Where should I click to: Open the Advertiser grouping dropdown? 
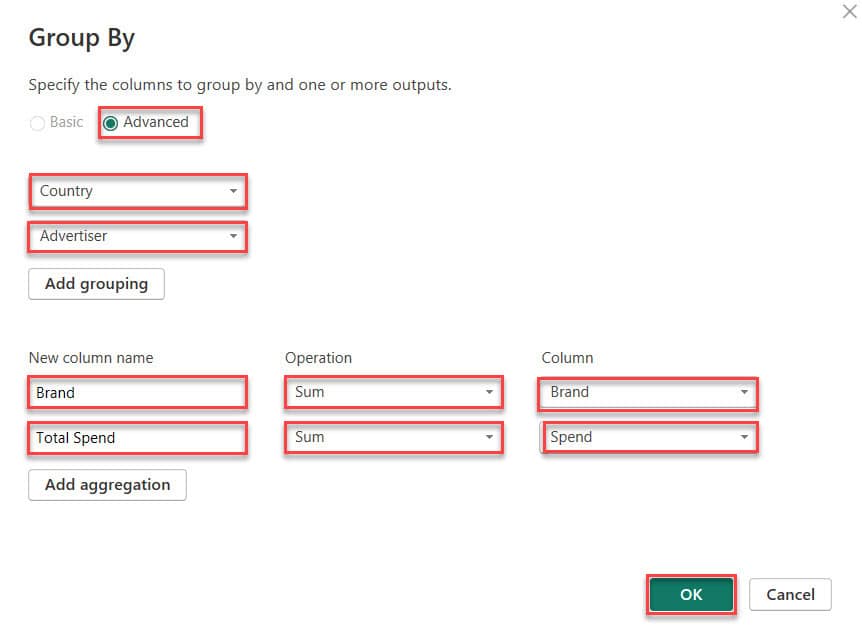pyautogui.click(x=137, y=236)
